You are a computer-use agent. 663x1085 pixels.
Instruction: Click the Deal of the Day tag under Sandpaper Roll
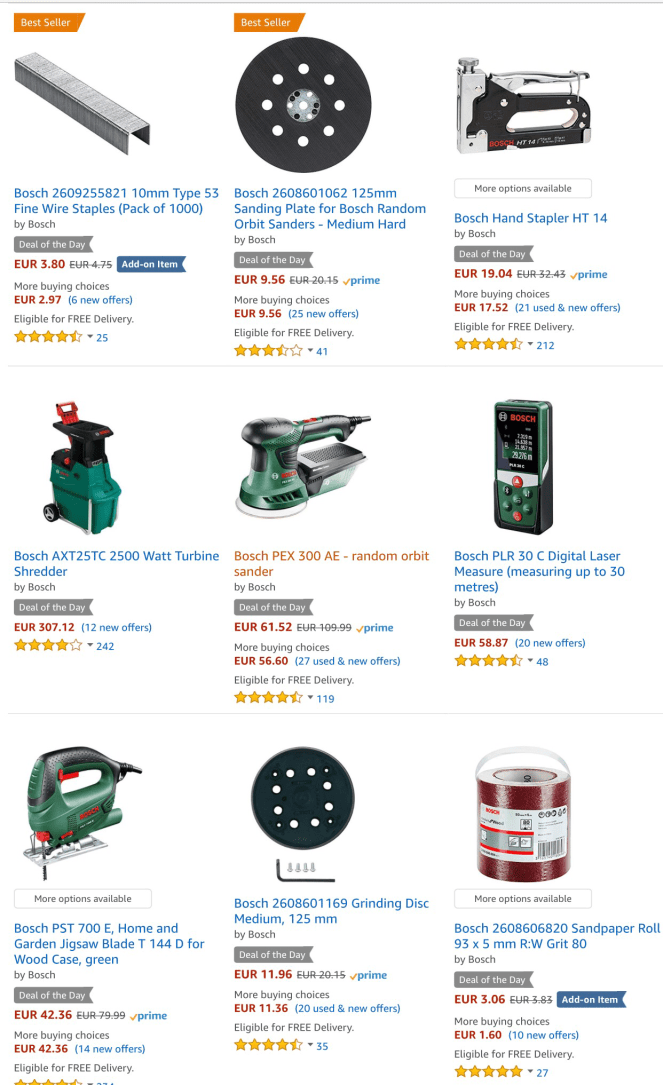tap(494, 980)
